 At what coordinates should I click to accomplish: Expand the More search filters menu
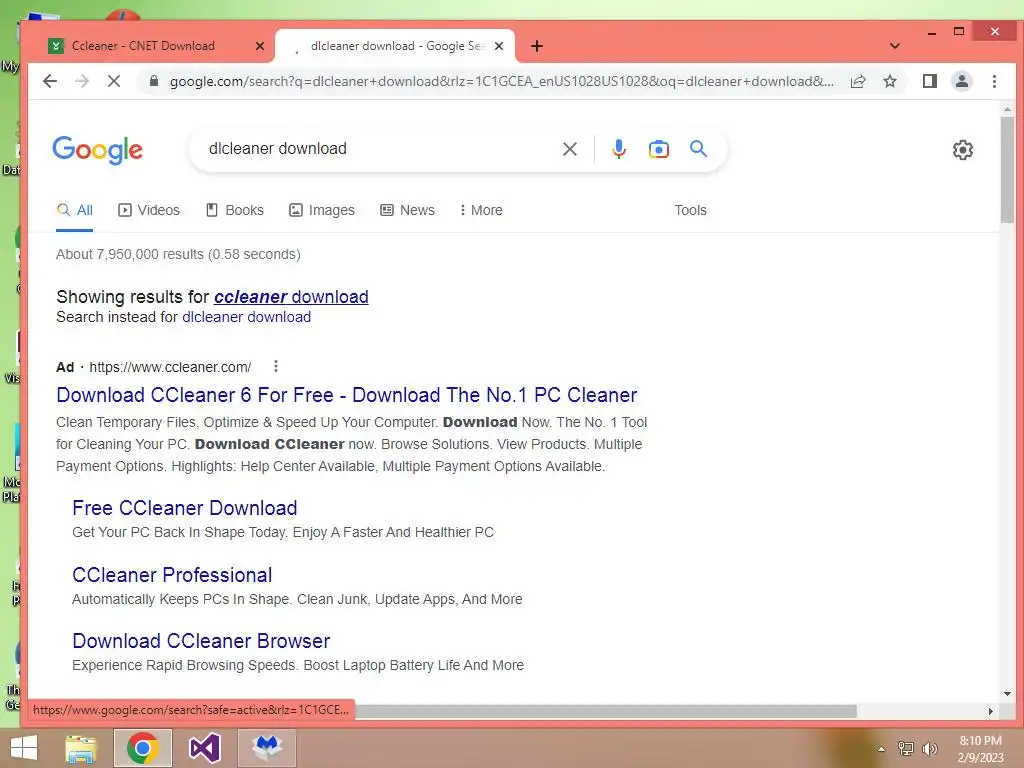point(481,210)
